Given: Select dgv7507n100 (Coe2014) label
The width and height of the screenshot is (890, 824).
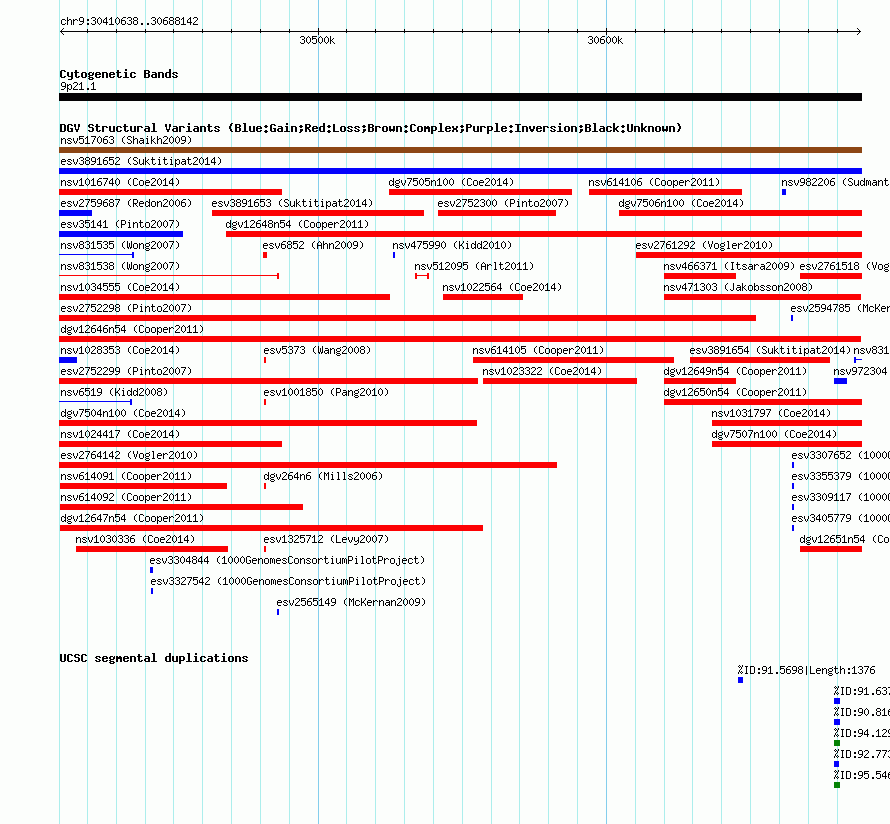Looking at the screenshot, I should pyautogui.click(x=774, y=434).
